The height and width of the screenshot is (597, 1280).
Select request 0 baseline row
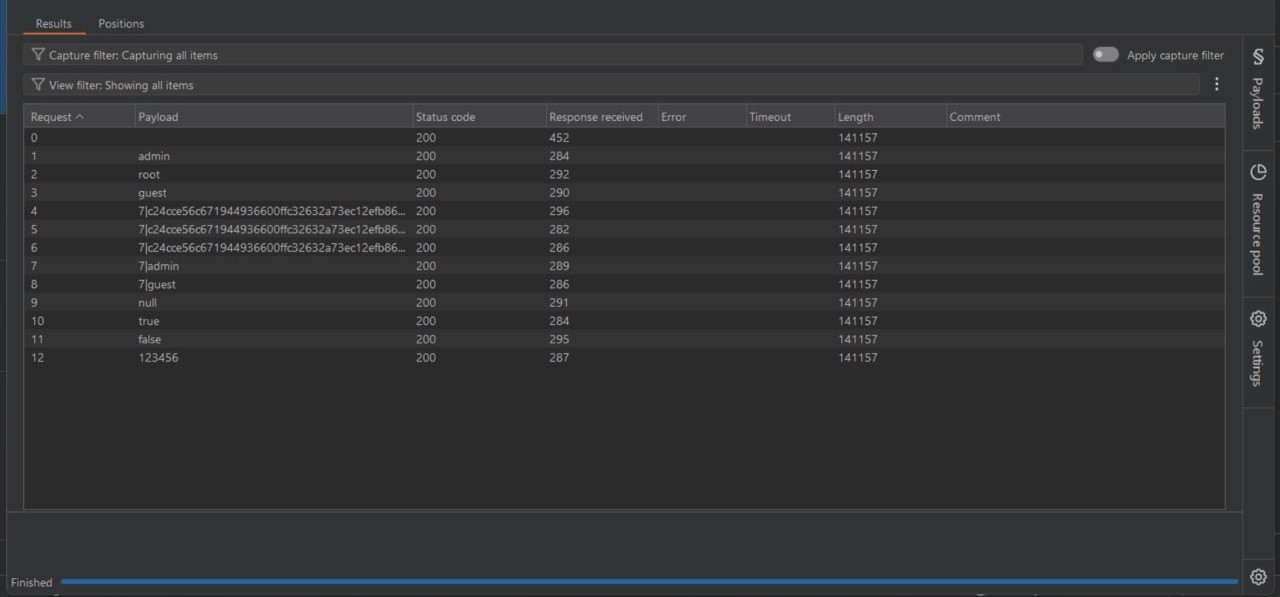coord(624,138)
